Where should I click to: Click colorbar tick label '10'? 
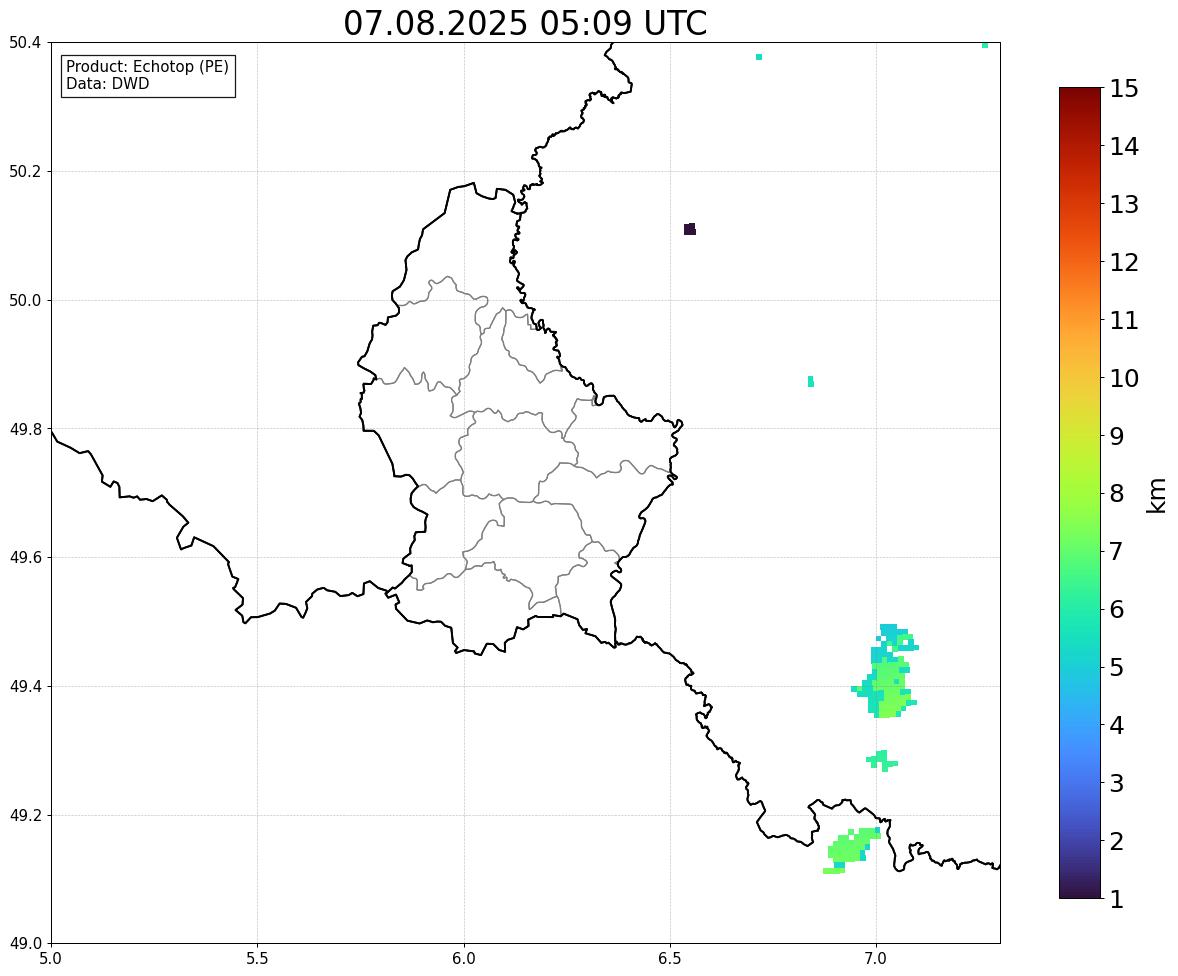[x=1124, y=378]
